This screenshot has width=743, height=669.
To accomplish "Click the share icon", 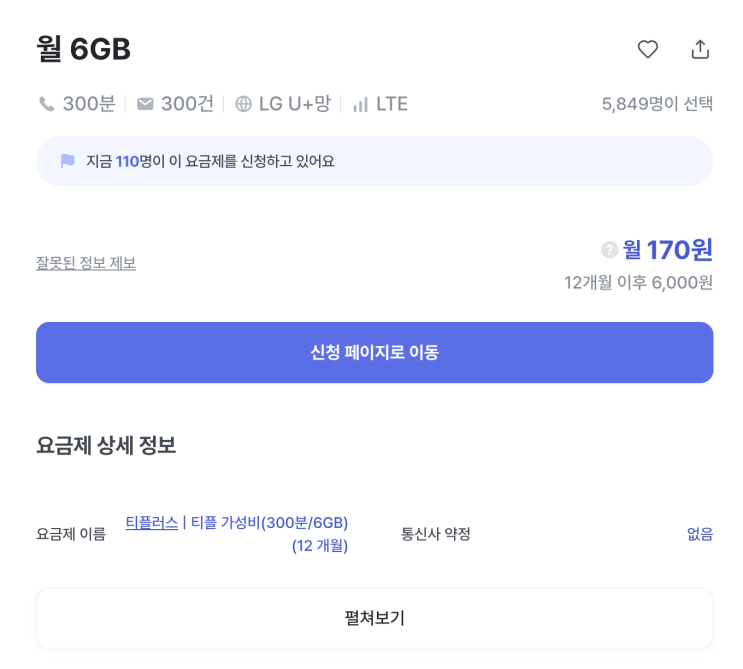I will 700,49.
